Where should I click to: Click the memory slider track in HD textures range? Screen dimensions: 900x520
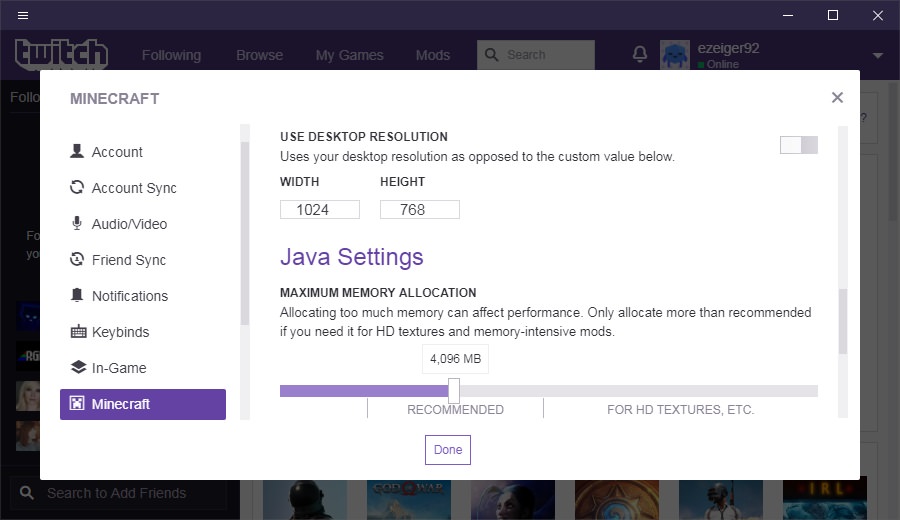[680, 391]
